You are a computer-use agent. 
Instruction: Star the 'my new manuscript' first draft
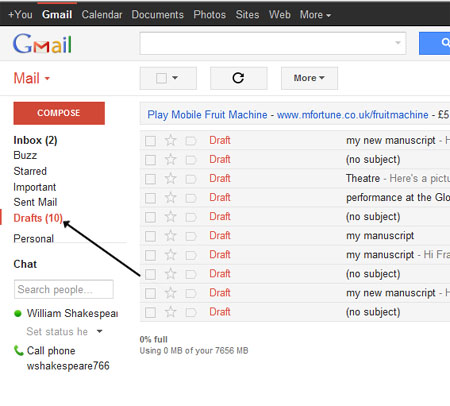(170, 140)
